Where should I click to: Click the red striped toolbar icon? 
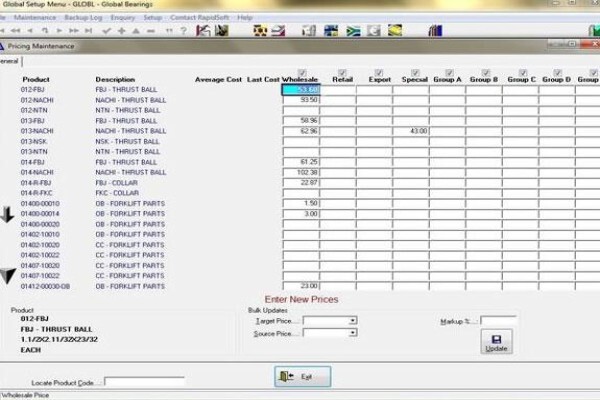click(279, 31)
